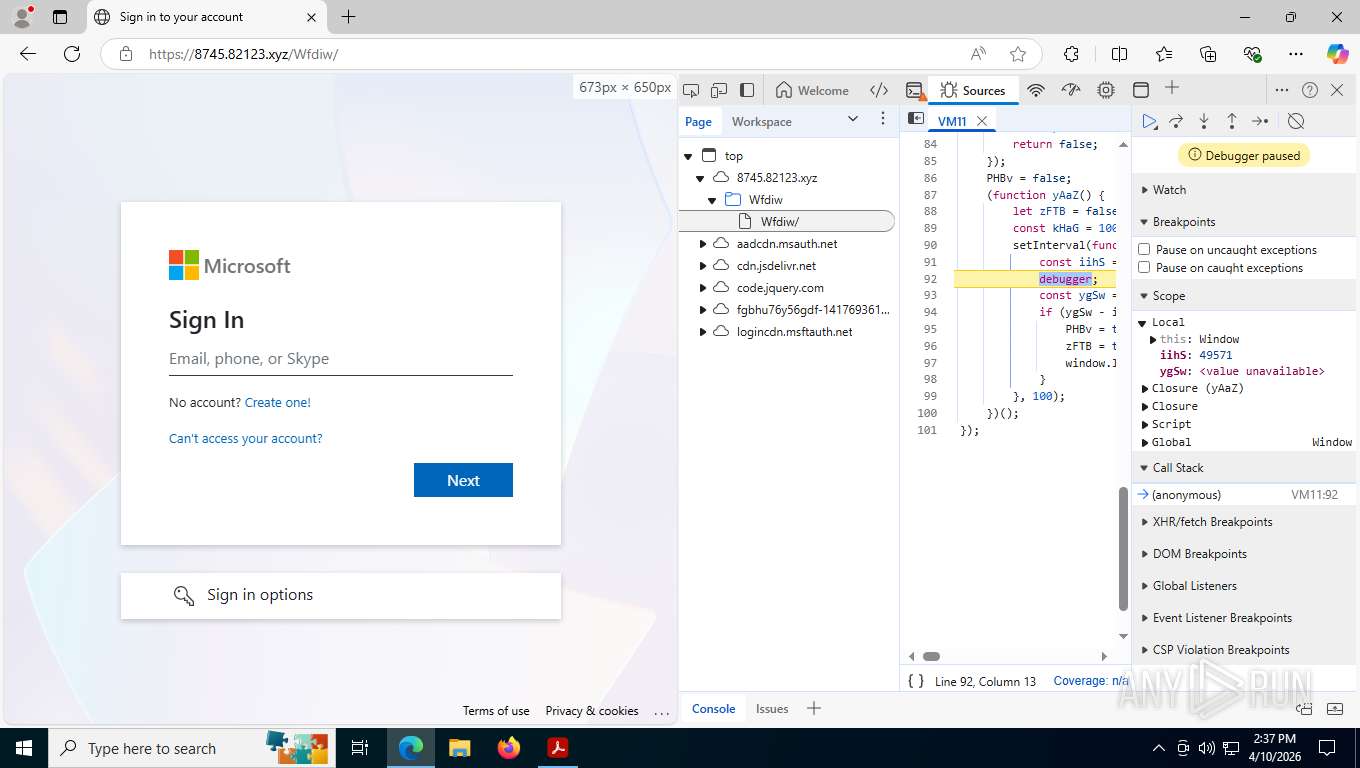Open navigator more options vertical dots

point(883,119)
